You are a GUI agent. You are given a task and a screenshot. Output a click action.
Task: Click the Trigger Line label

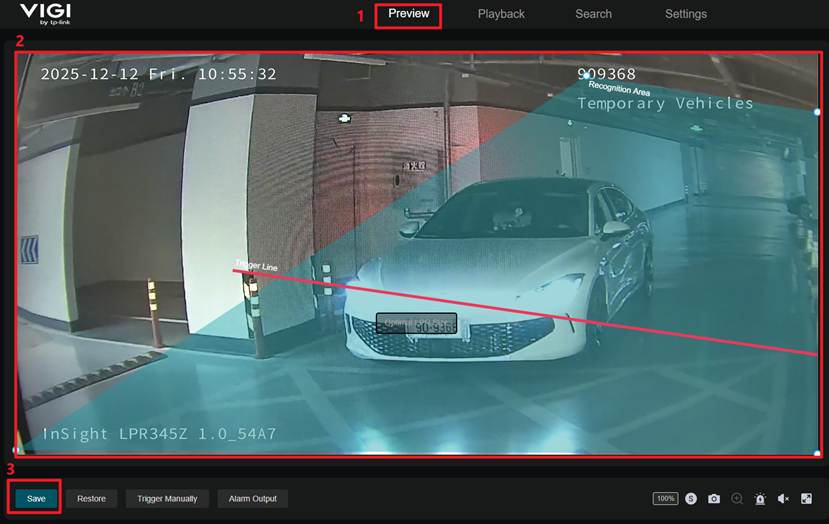point(256,265)
